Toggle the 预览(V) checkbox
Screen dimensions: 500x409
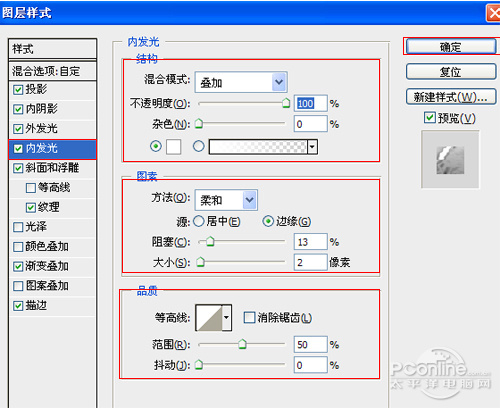pos(430,117)
